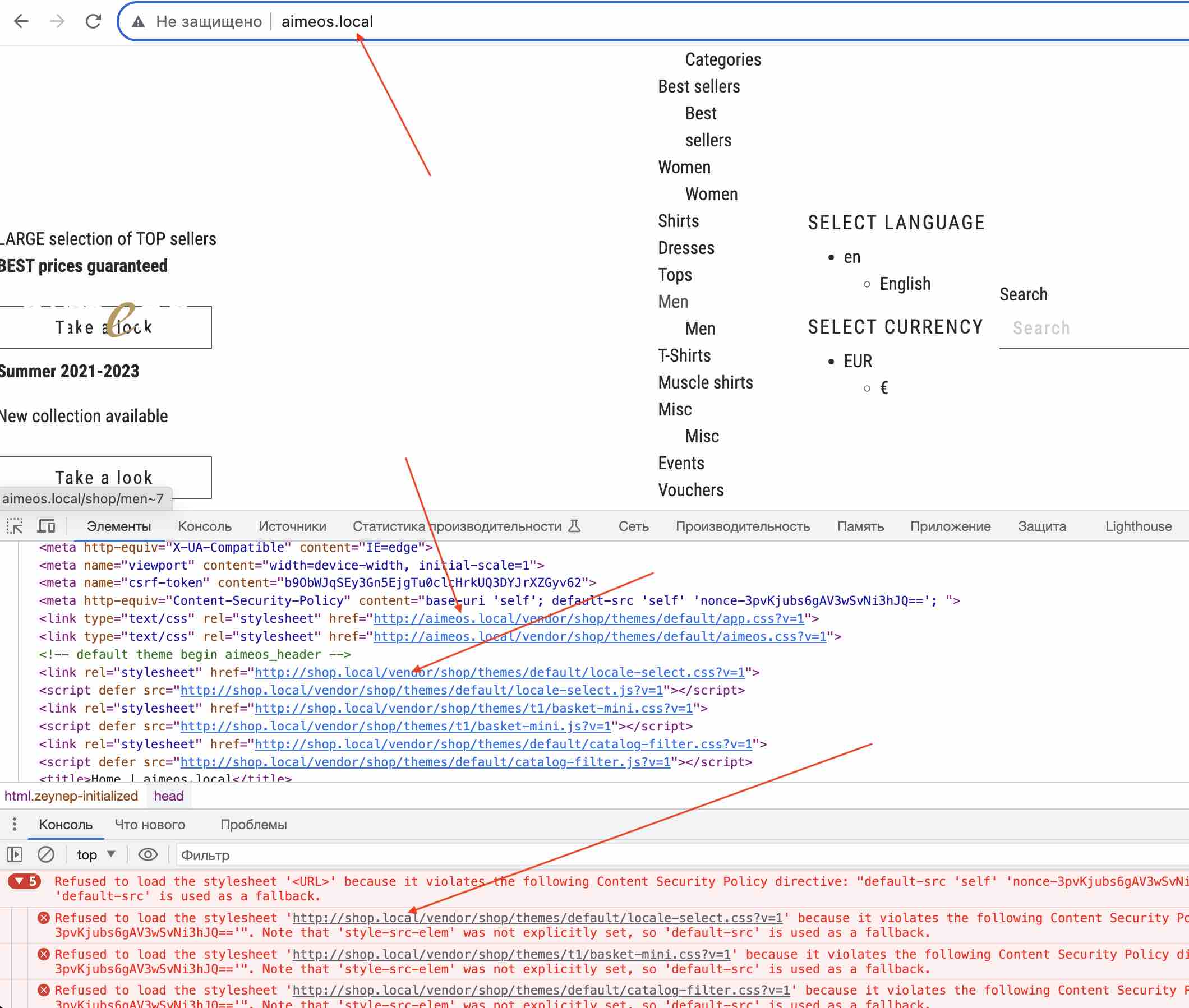Toggle the device toolbar icon
The image size is (1189, 1008).
47,526
